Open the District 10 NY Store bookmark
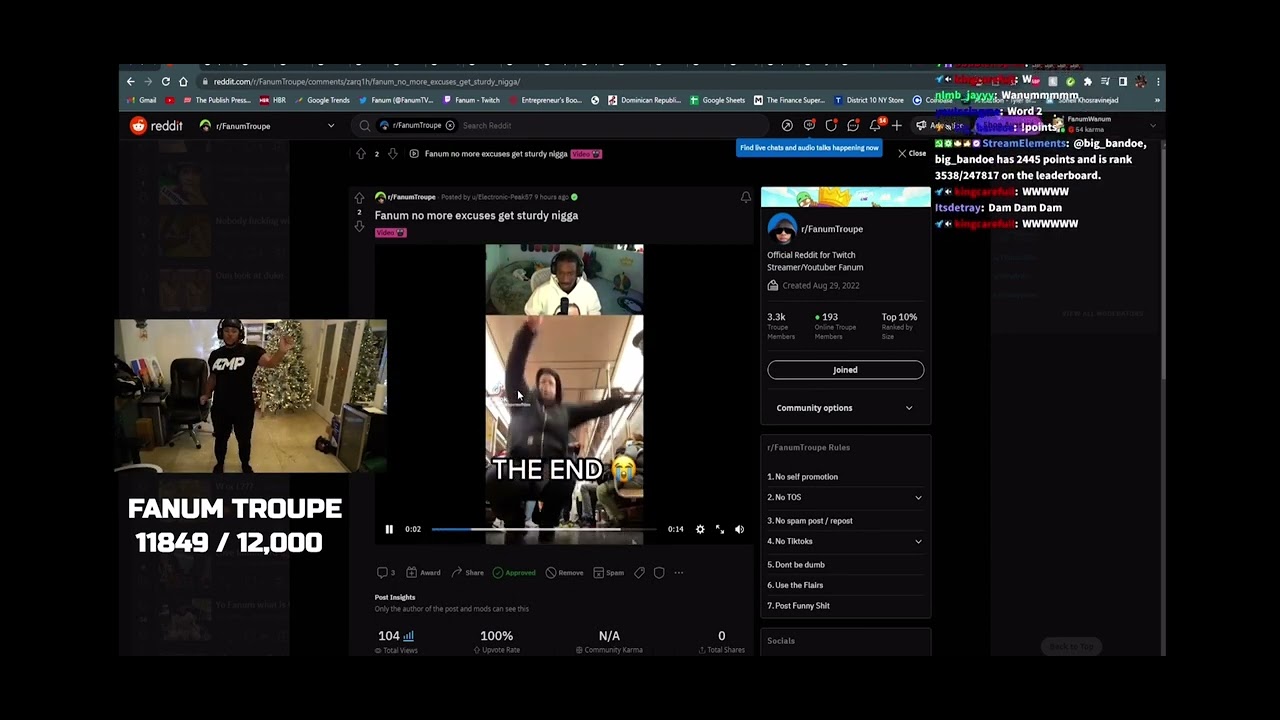Screen dimensions: 1280x720 tap(868, 100)
